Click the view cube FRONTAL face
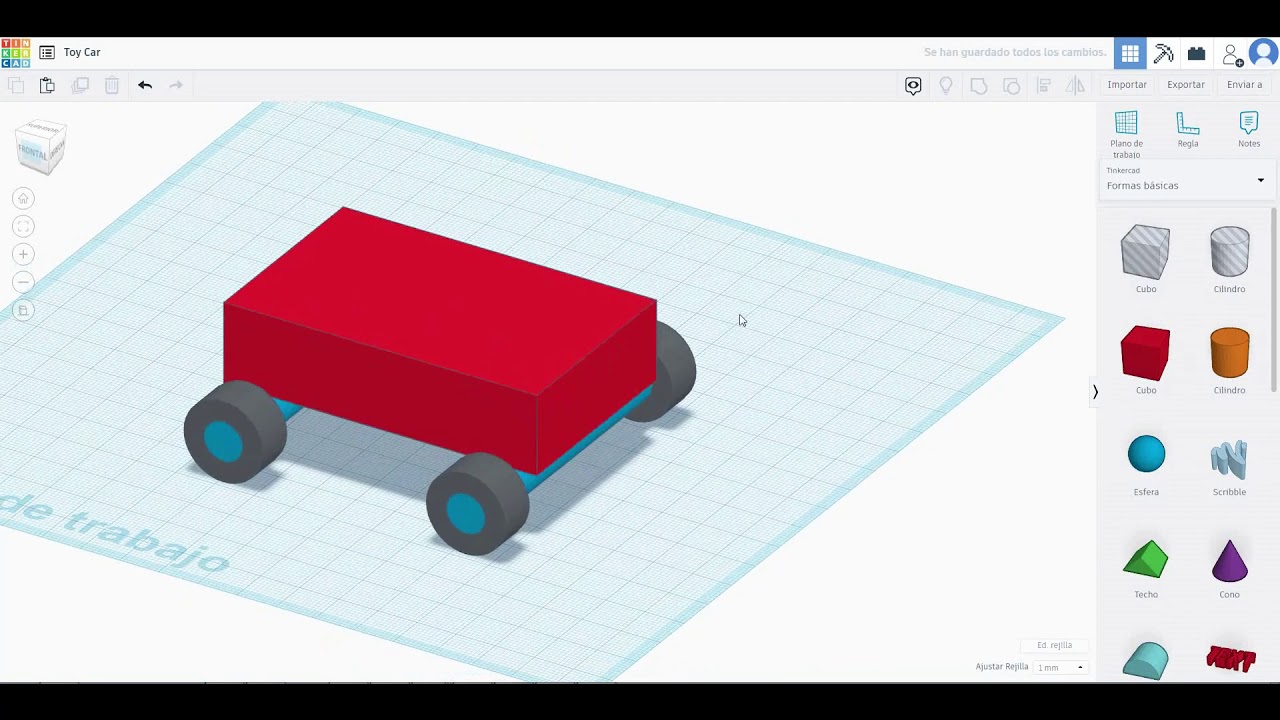The image size is (1280, 720). point(33,153)
